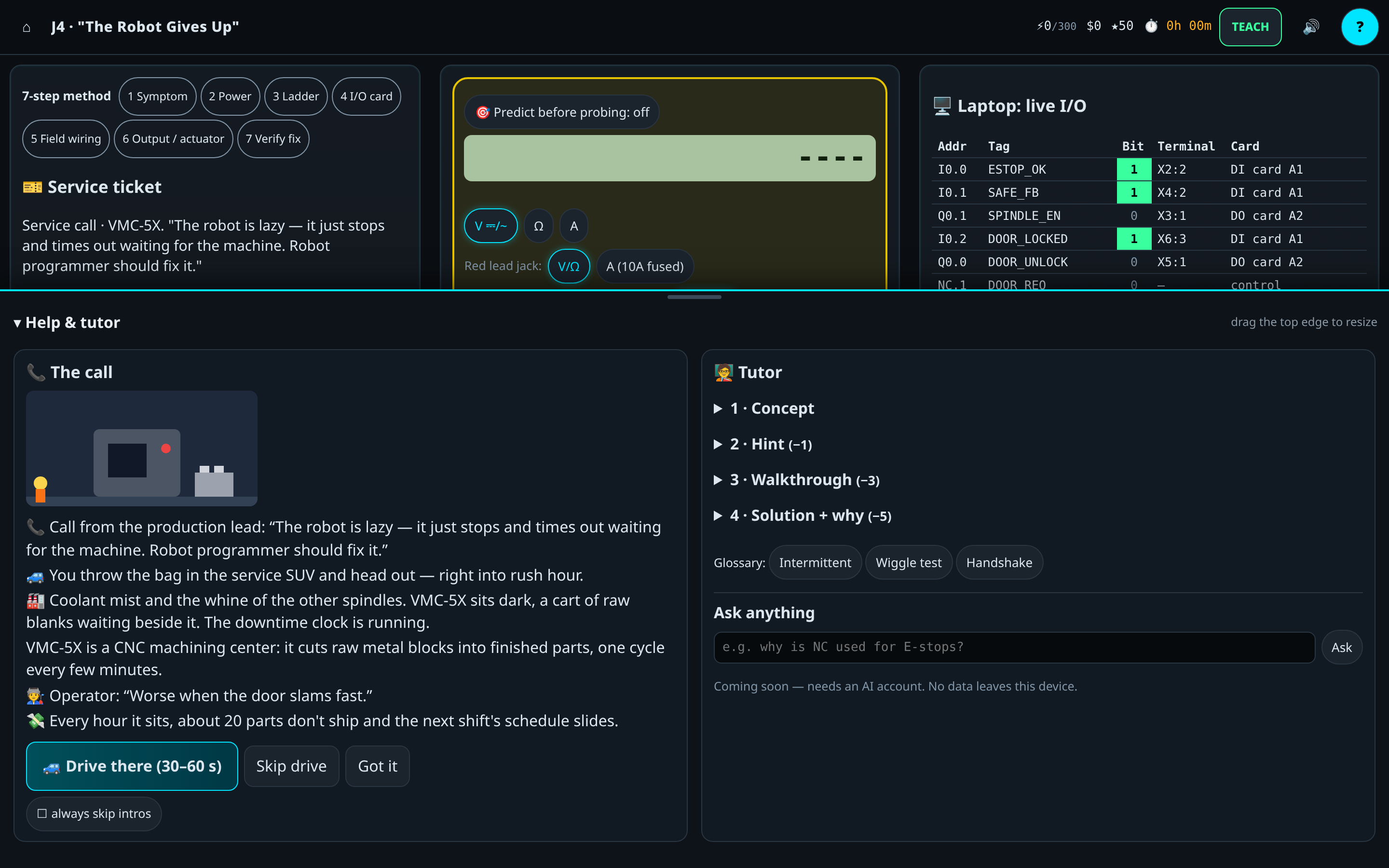Click the stopwatch timer icon
1389x868 pixels.
point(1151,27)
